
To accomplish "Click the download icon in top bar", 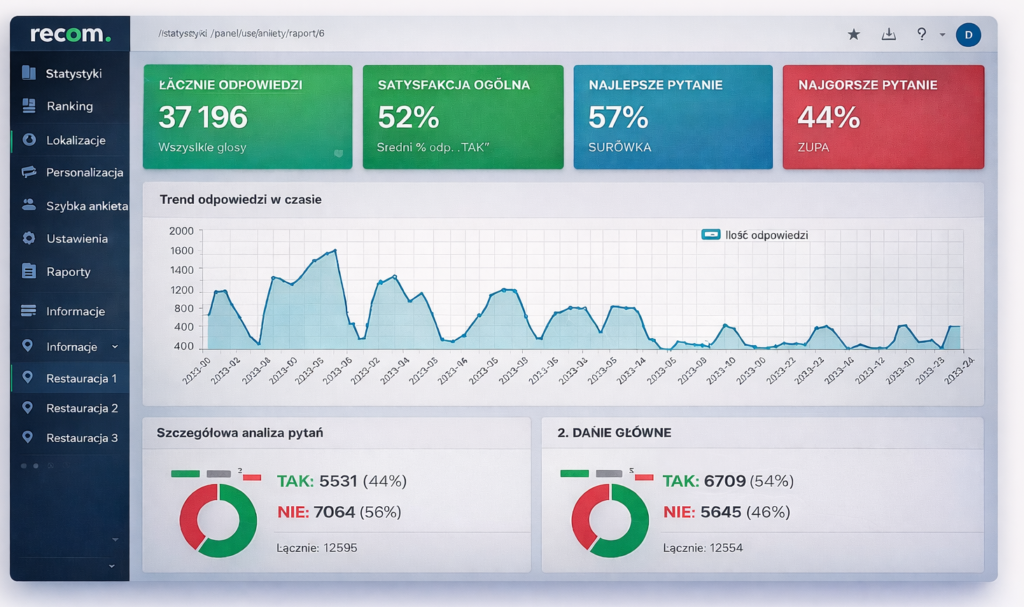I will tap(888, 34).
